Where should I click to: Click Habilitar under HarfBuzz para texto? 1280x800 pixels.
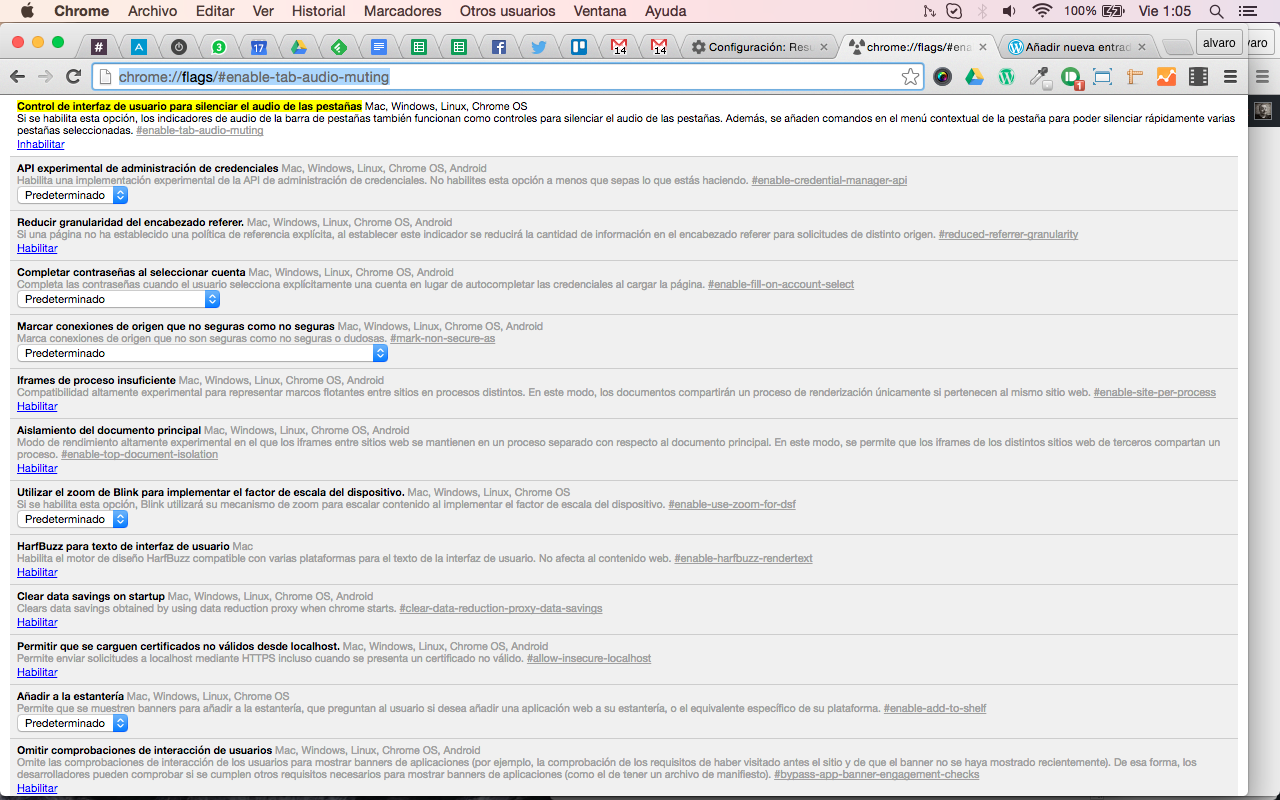click(37, 572)
